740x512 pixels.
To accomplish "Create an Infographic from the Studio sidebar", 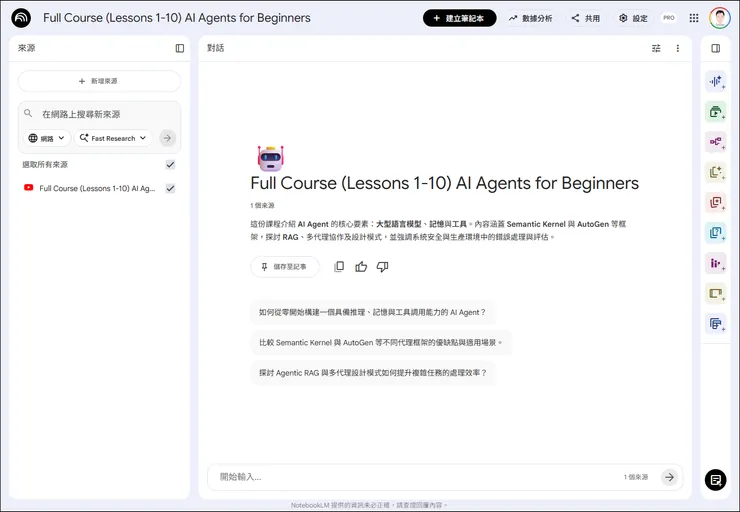I will (x=715, y=263).
